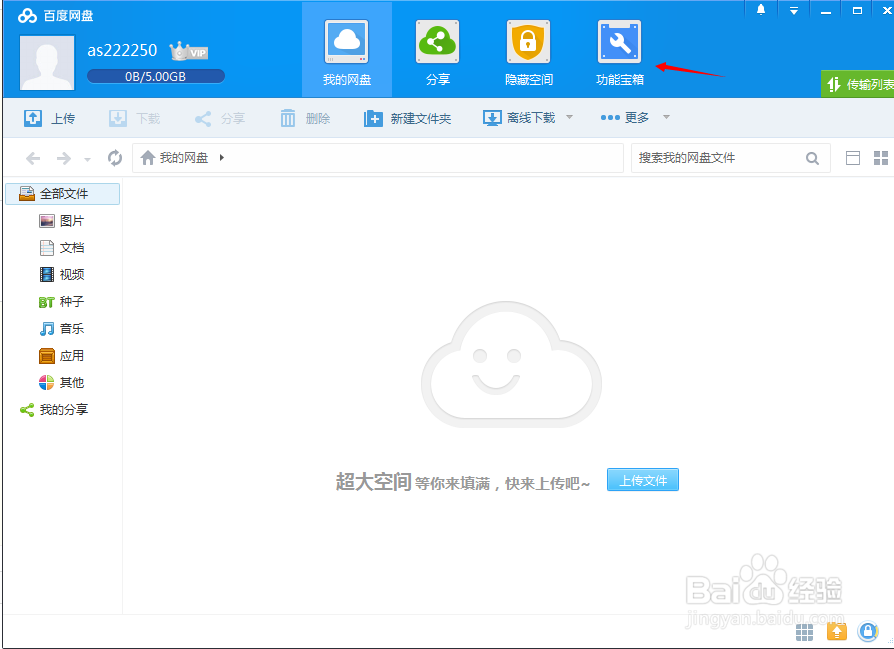
Task: Refresh the current folder view
Action: (x=113, y=157)
